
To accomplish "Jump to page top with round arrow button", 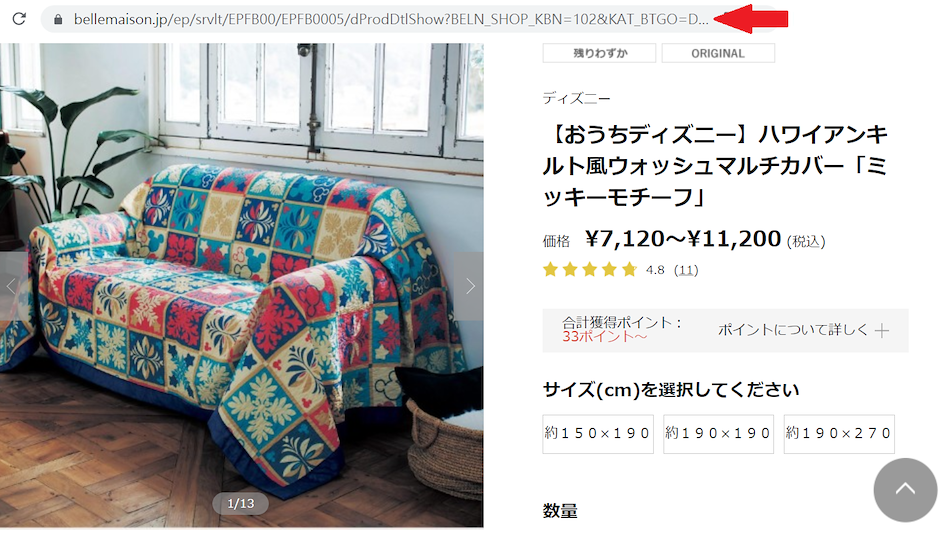I will pos(905,489).
